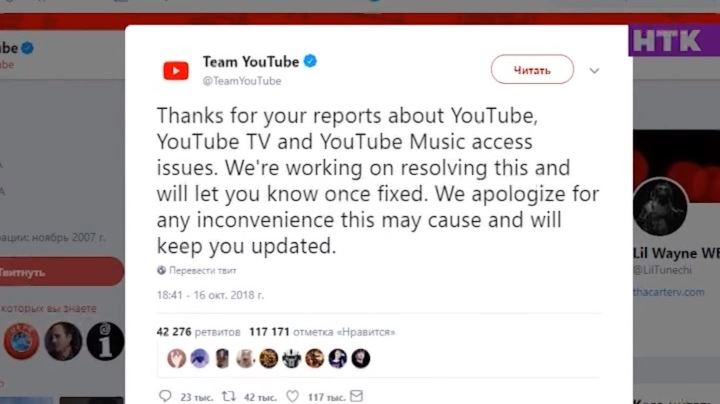Viewport: 720px width, 404px height.
Task: Click the info 'i' avatar in followers row
Action: (x=105, y=341)
